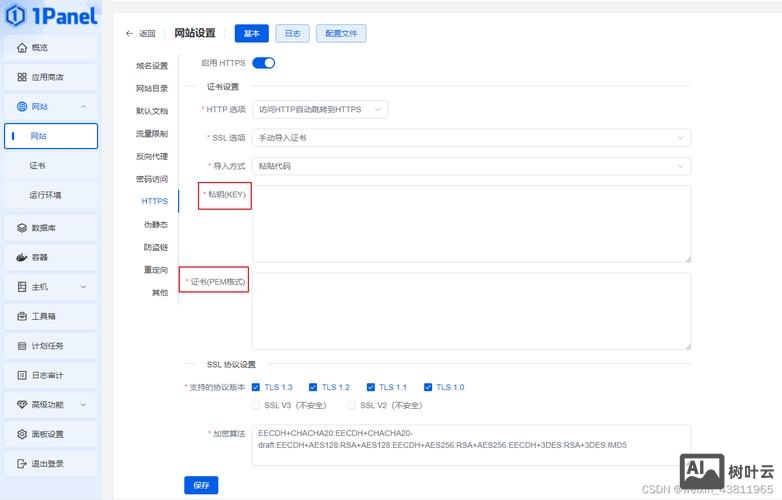Select 伪静态 in settings menu

coord(156,224)
